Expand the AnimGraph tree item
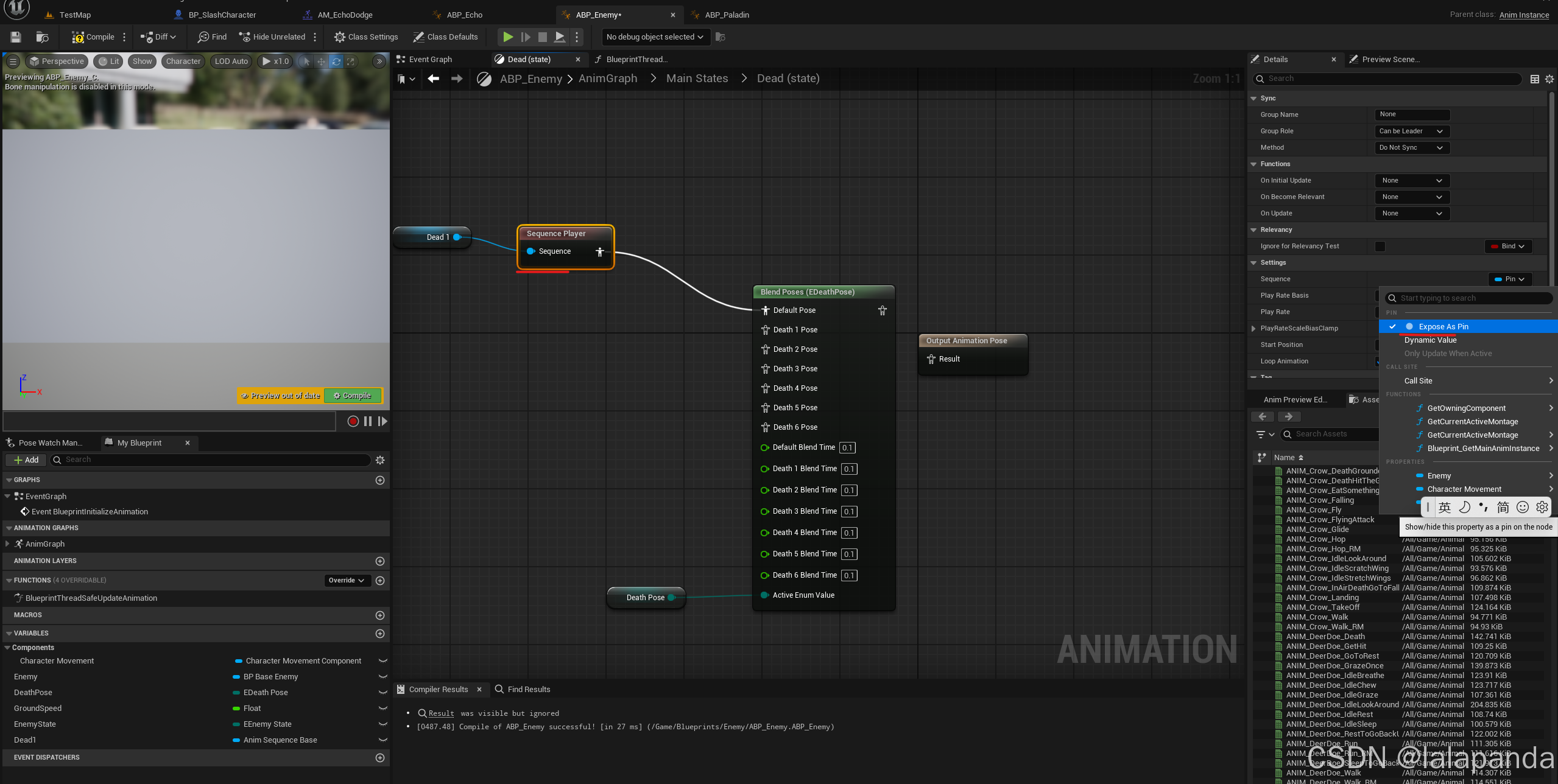 pos(7,544)
